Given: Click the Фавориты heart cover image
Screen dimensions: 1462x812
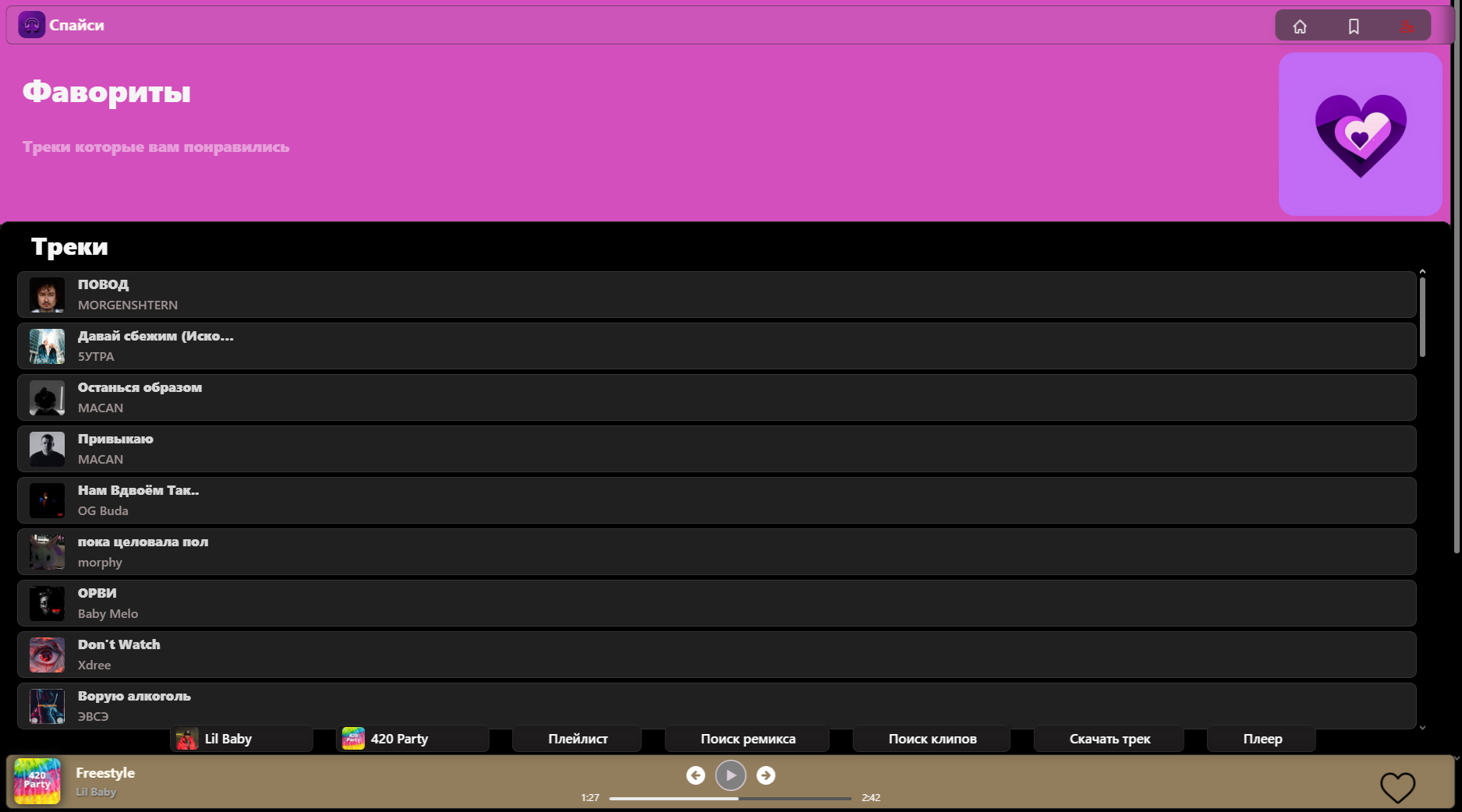Looking at the screenshot, I should click(x=1361, y=134).
